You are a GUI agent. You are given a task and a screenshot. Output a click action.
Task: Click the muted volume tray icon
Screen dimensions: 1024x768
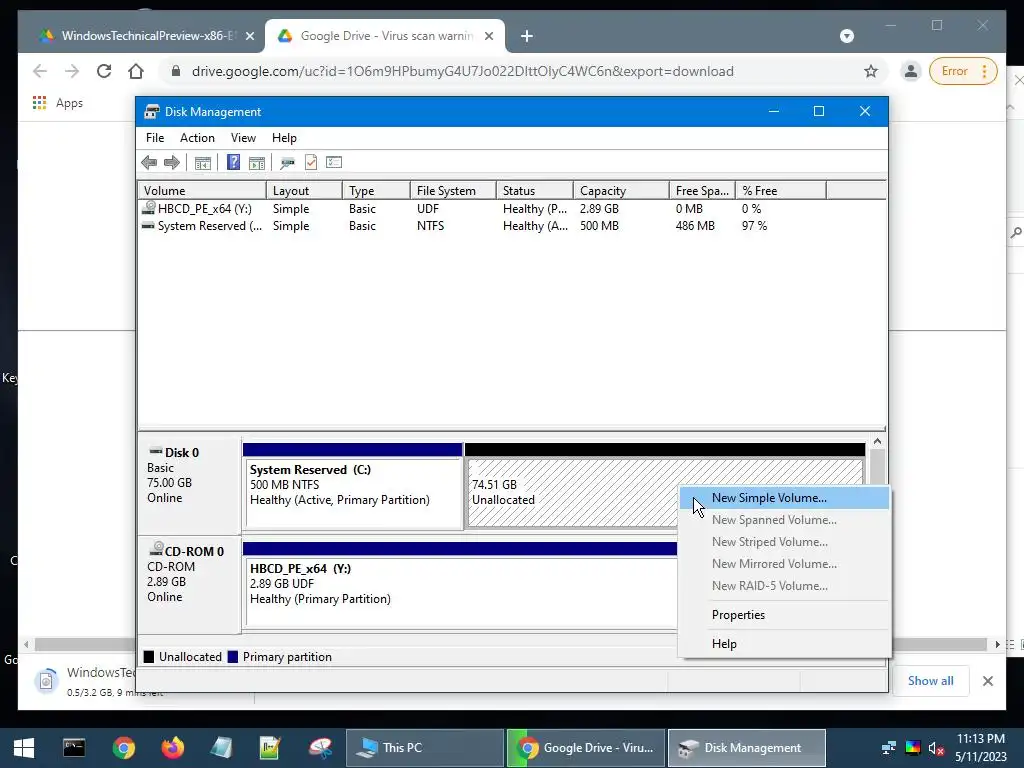pyautogui.click(x=936, y=748)
